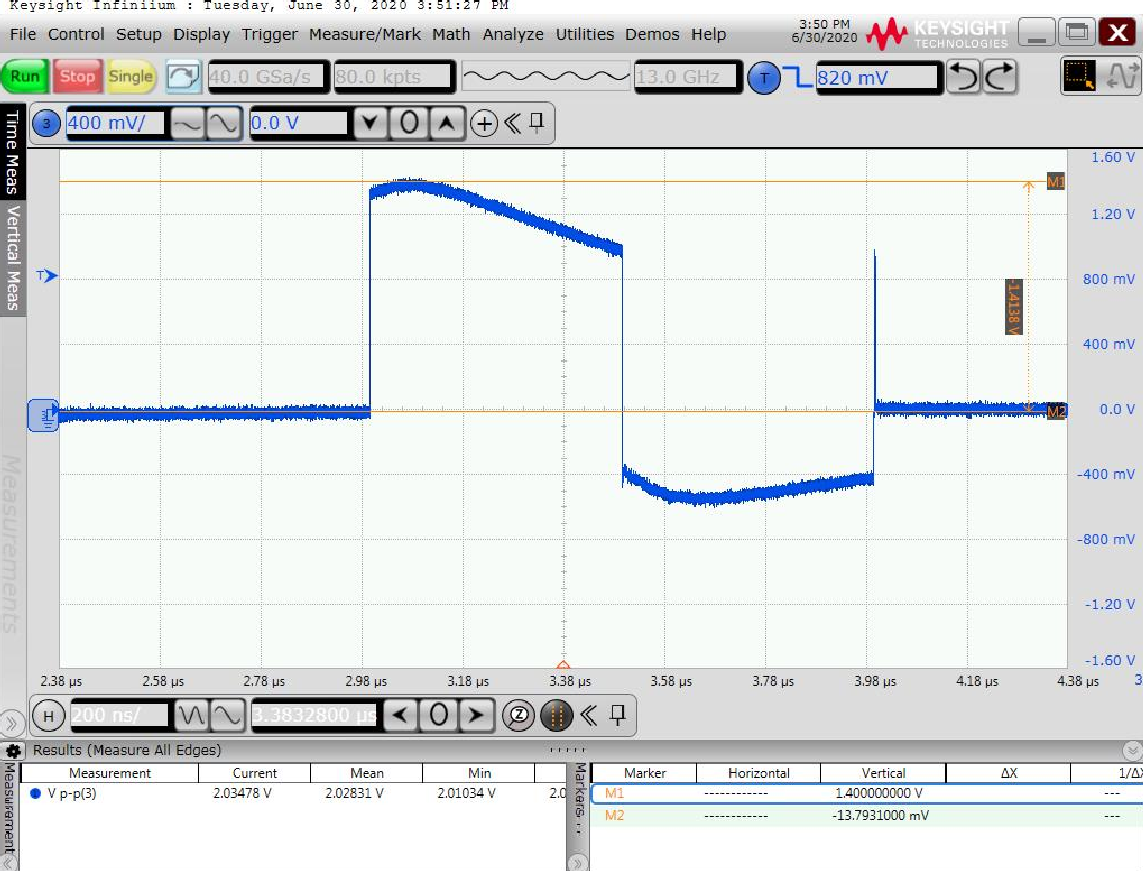Open the Math menu
The image size is (1143, 871).
pyautogui.click(x=451, y=34)
